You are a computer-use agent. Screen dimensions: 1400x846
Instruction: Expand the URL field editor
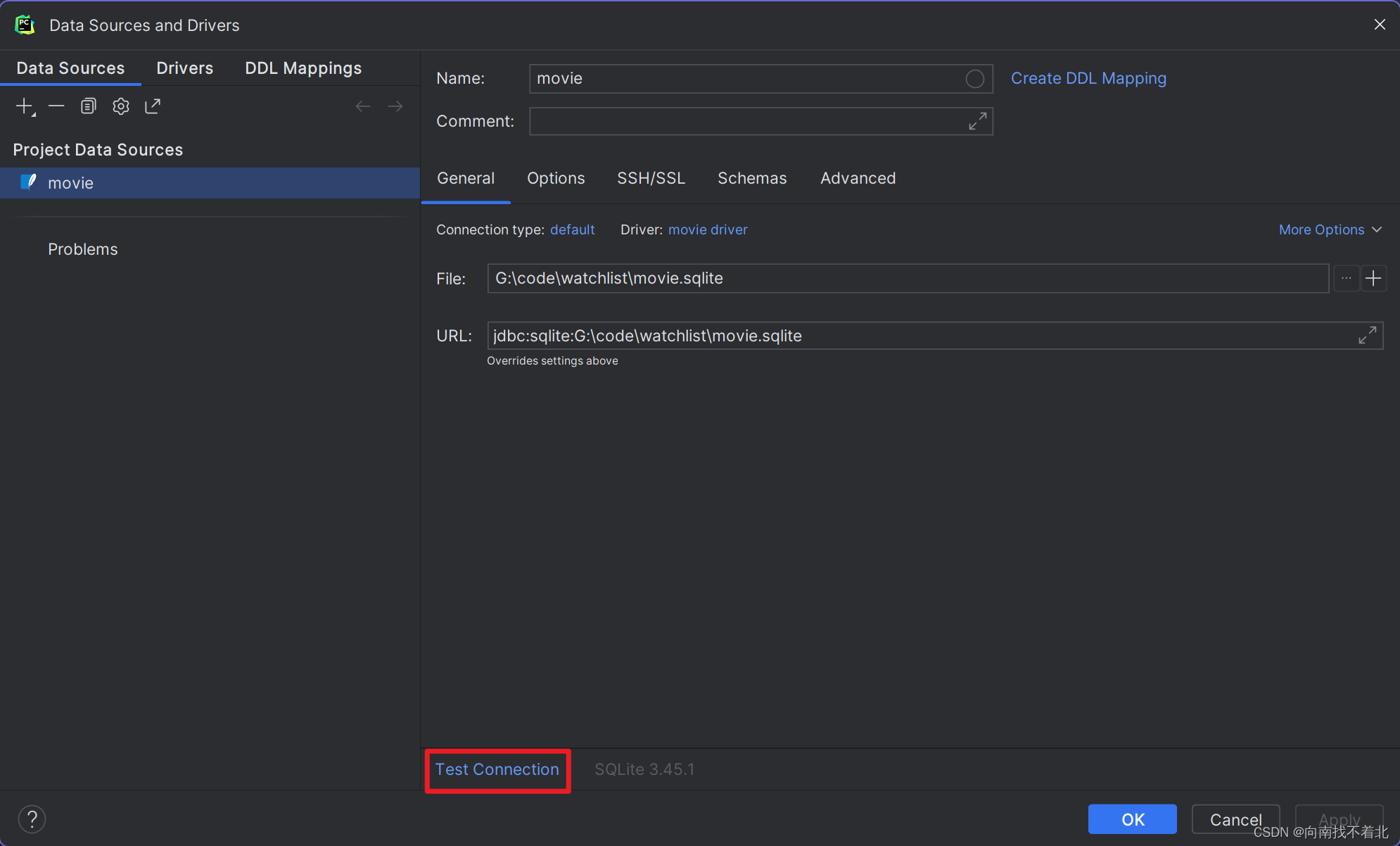[x=1368, y=335]
